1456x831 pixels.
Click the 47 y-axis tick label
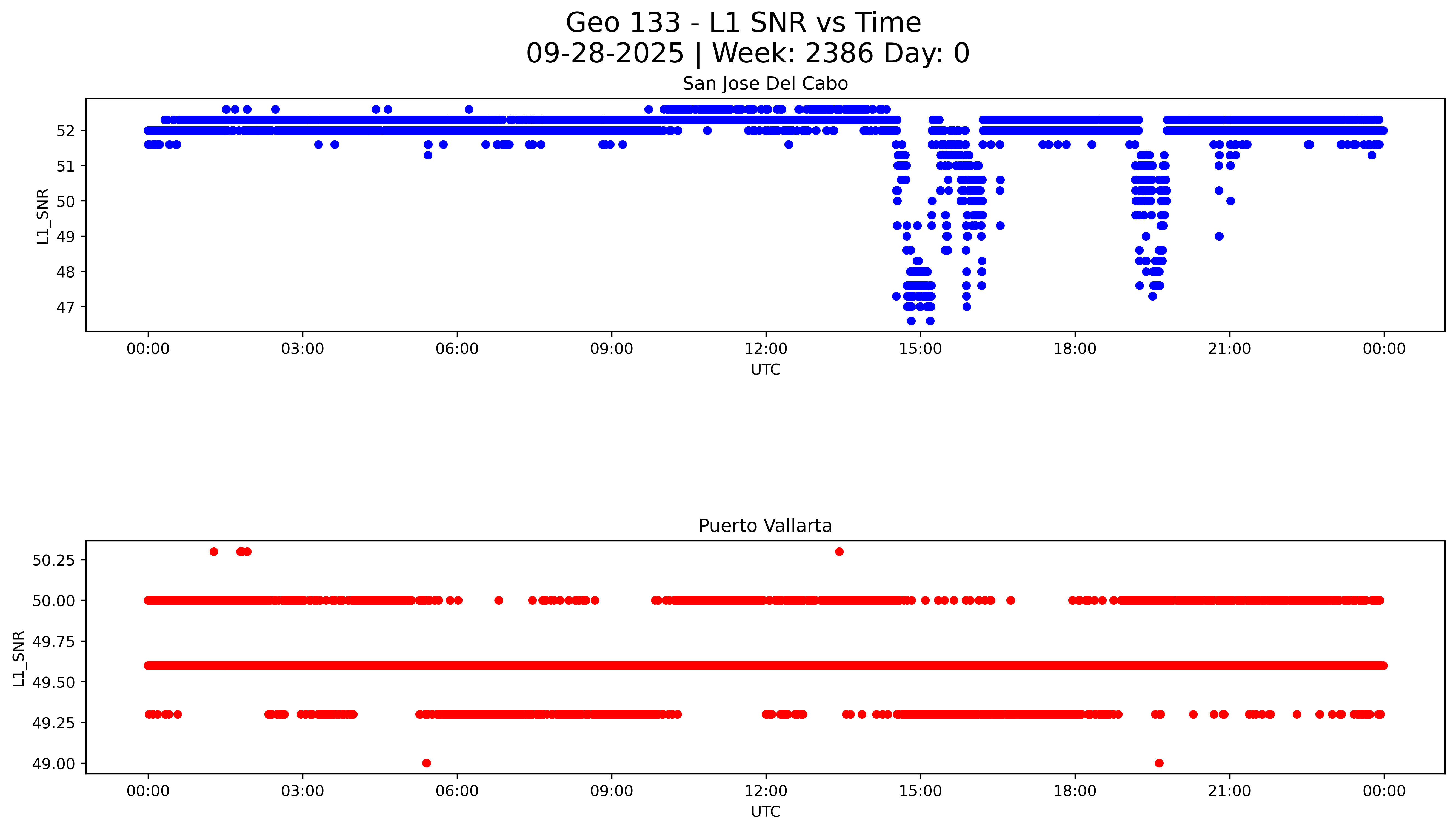coord(65,308)
